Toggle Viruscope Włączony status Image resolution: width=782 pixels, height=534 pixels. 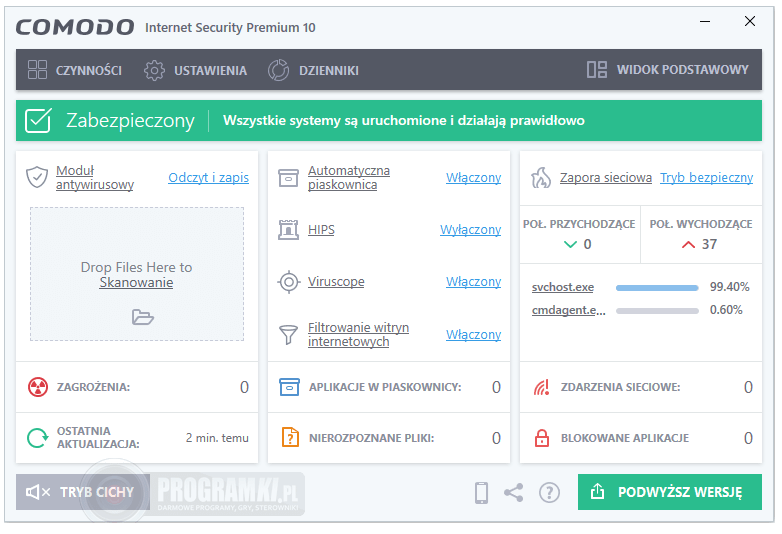click(x=473, y=282)
